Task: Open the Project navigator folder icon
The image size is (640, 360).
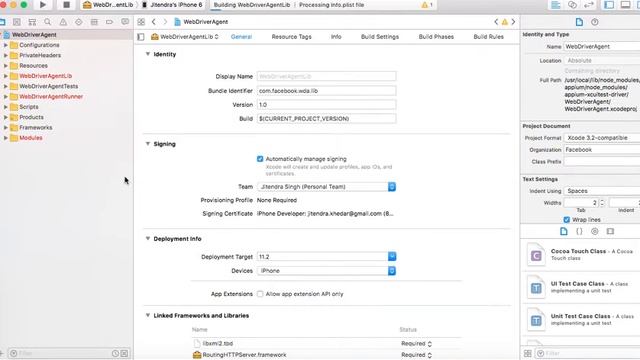Action: pos(2,22)
